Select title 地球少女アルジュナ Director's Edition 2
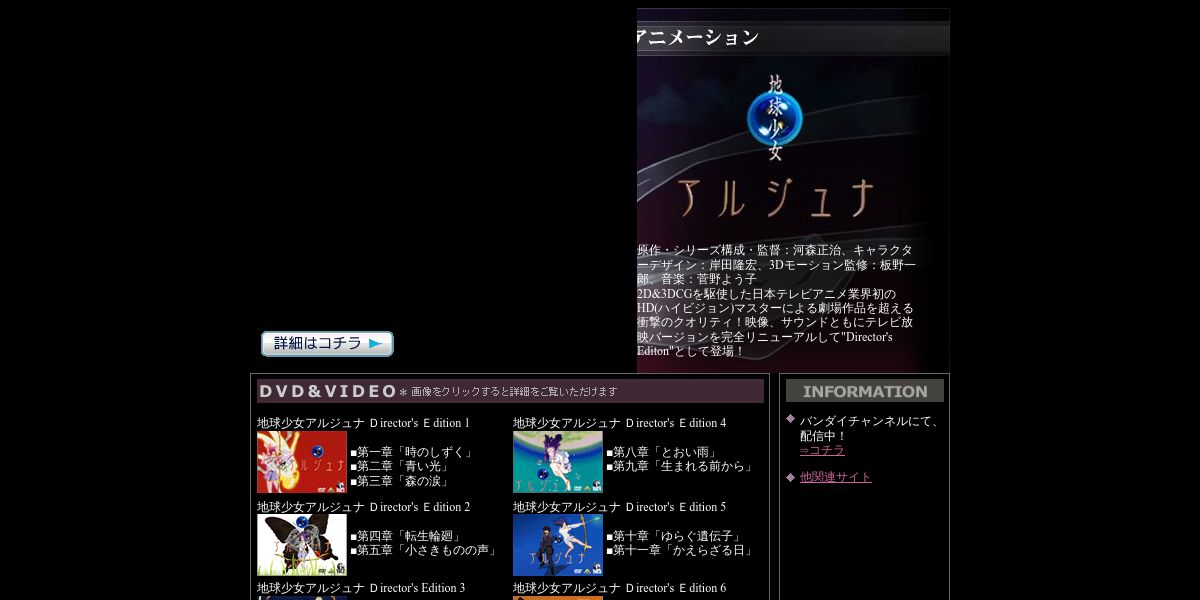This screenshot has height=600, width=1200. click(x=363, y=507)
